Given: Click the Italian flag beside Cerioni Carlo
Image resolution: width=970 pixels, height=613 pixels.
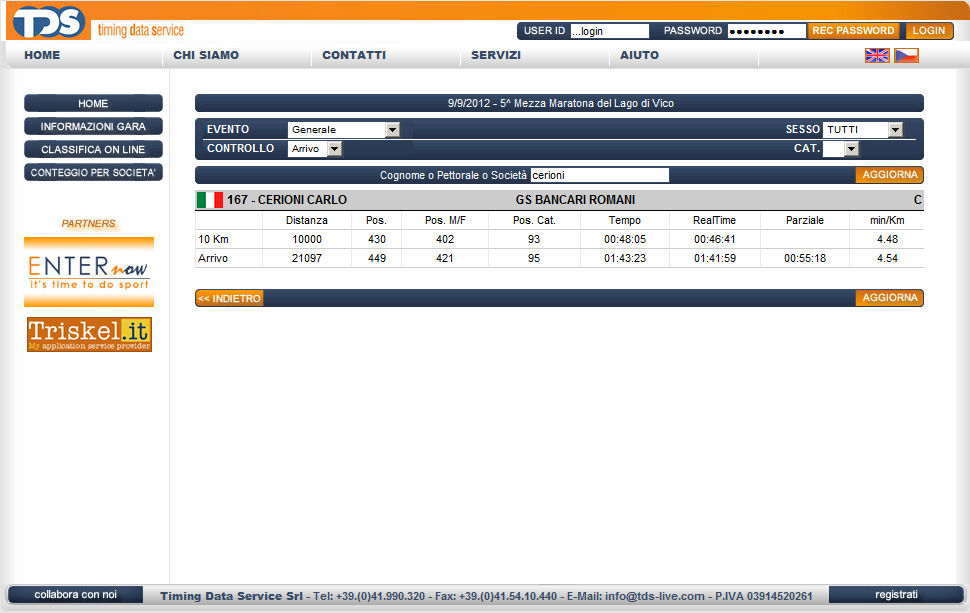Looking at the screenshot, I should [x=210, y=200].
